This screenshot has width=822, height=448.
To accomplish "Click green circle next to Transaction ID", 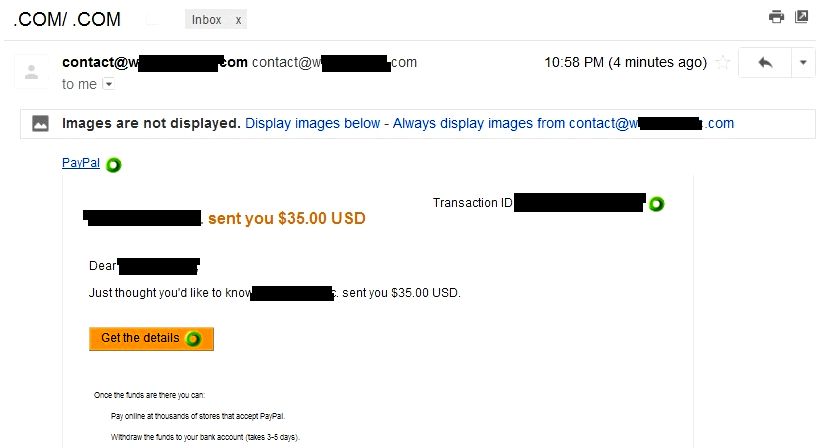I will [656, 204].
